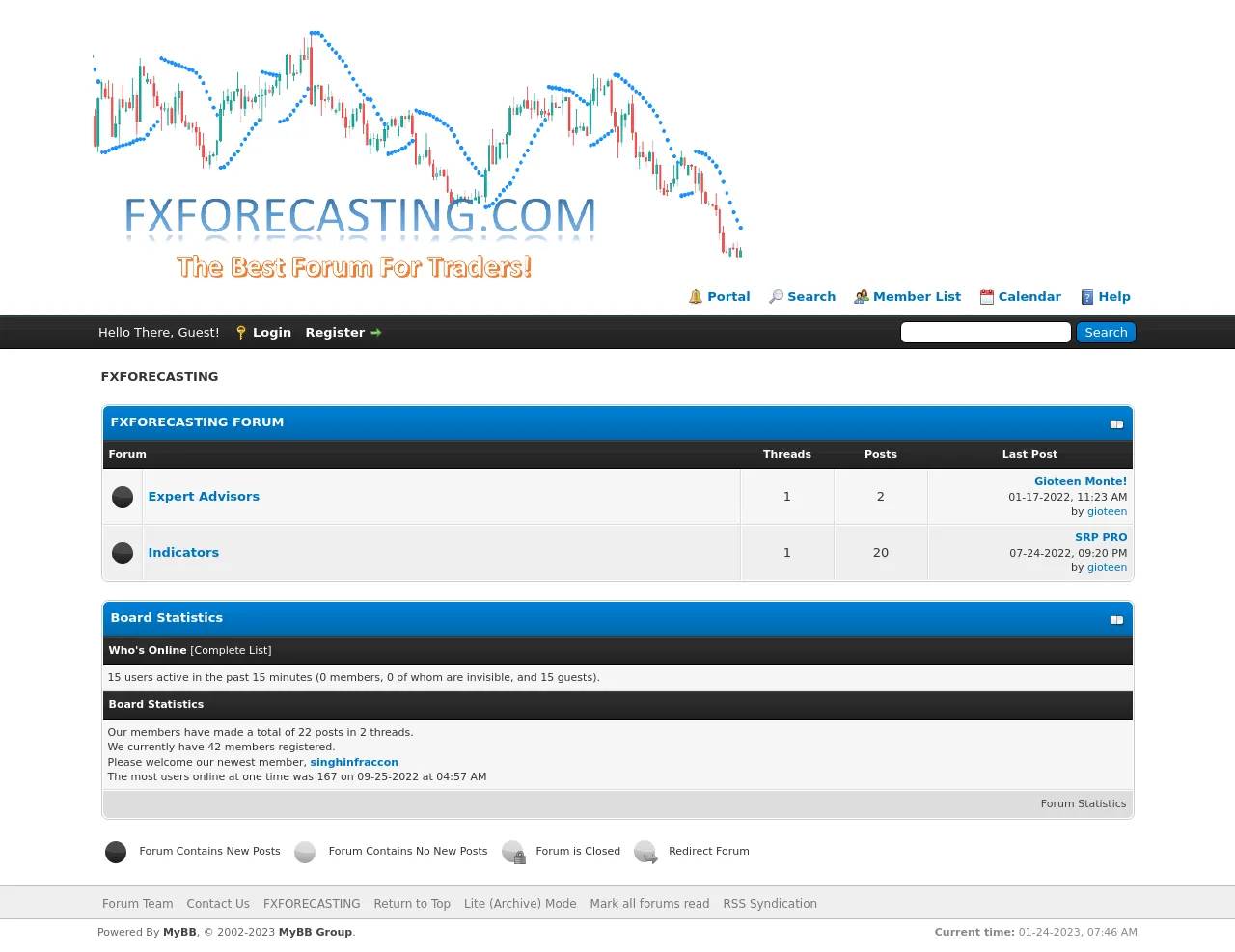The width and height of the screenshot is (1235, 952).
Task: Open the Member List page
Action: click(917, 297)
